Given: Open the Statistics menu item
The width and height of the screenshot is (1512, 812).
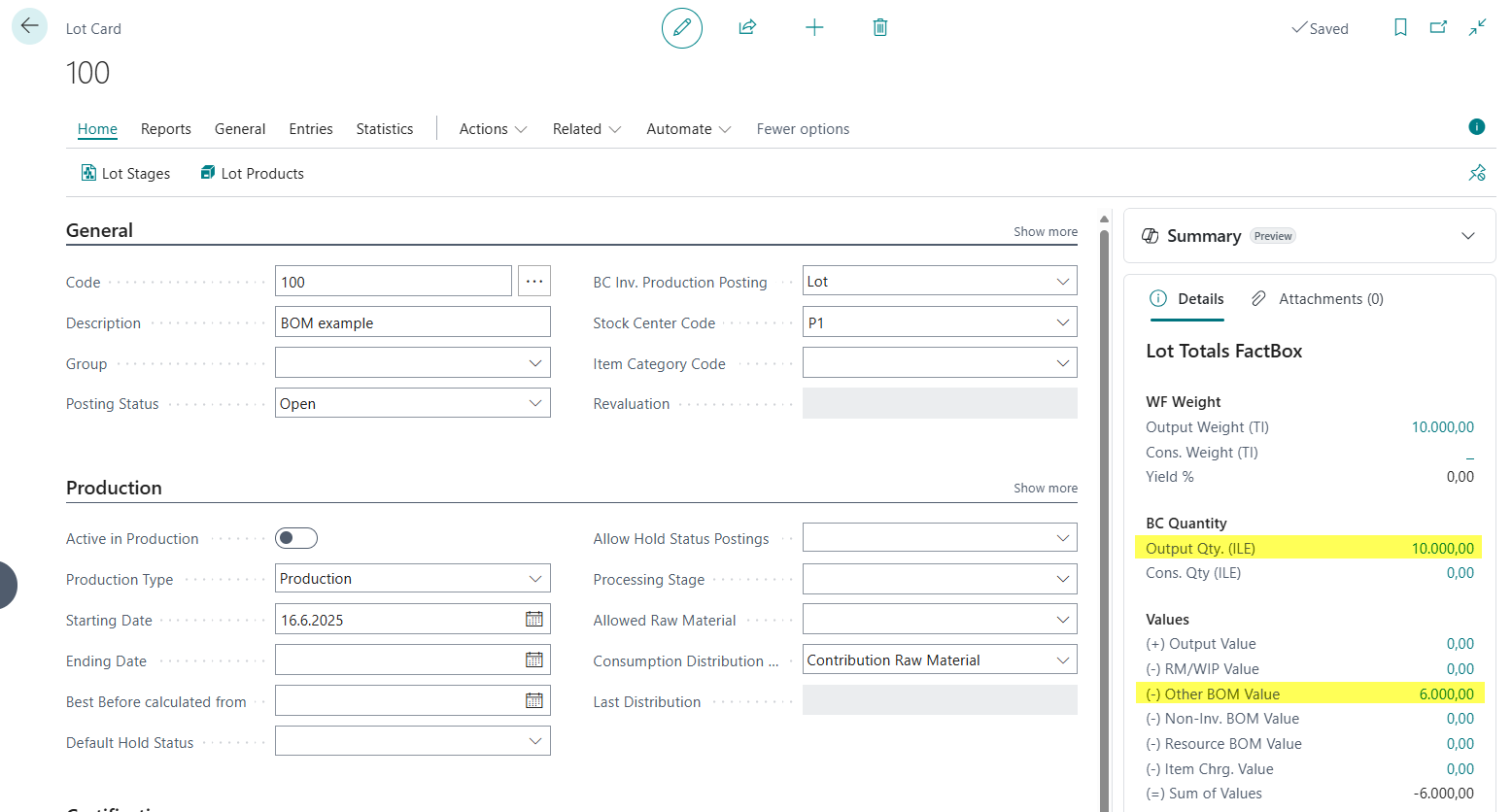Looking at the screenshot, I should tap(384, 129).
